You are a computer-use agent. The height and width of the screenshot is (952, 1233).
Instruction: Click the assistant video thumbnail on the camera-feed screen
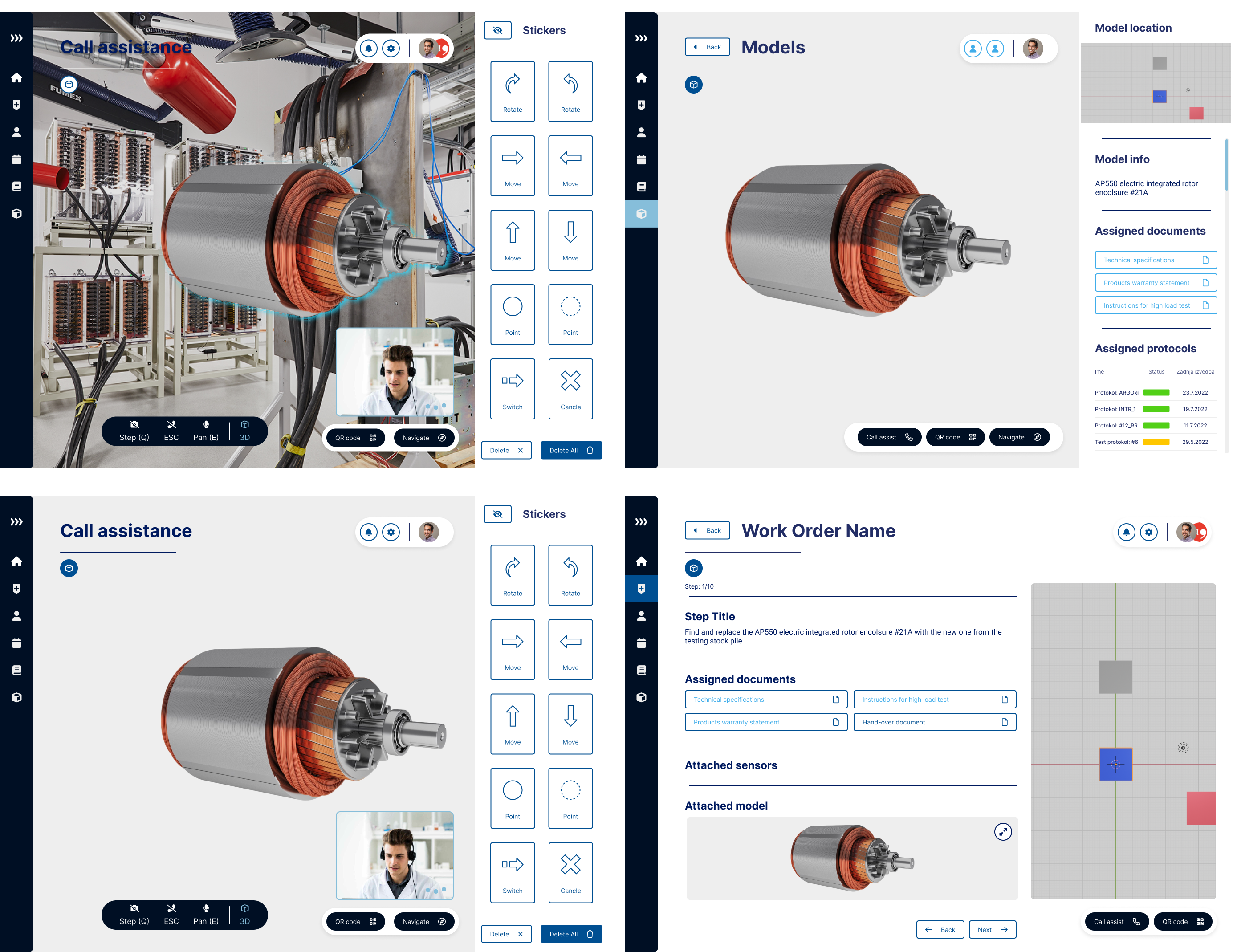click(395, 373)
